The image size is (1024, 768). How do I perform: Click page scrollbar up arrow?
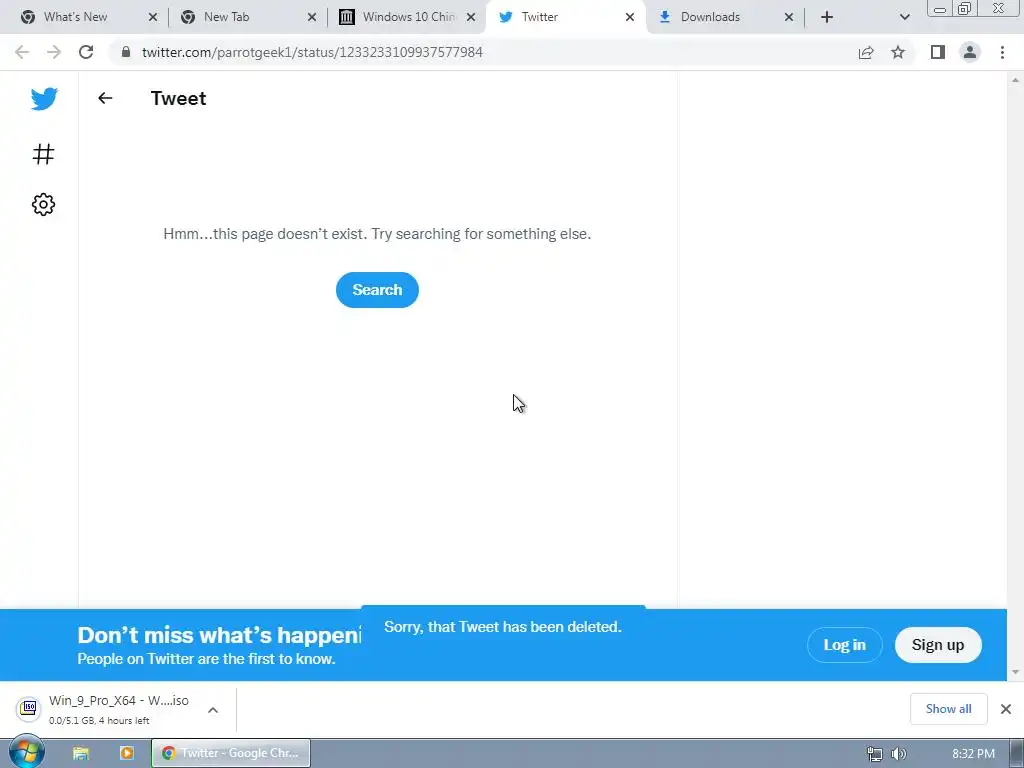pos(1015,80)
